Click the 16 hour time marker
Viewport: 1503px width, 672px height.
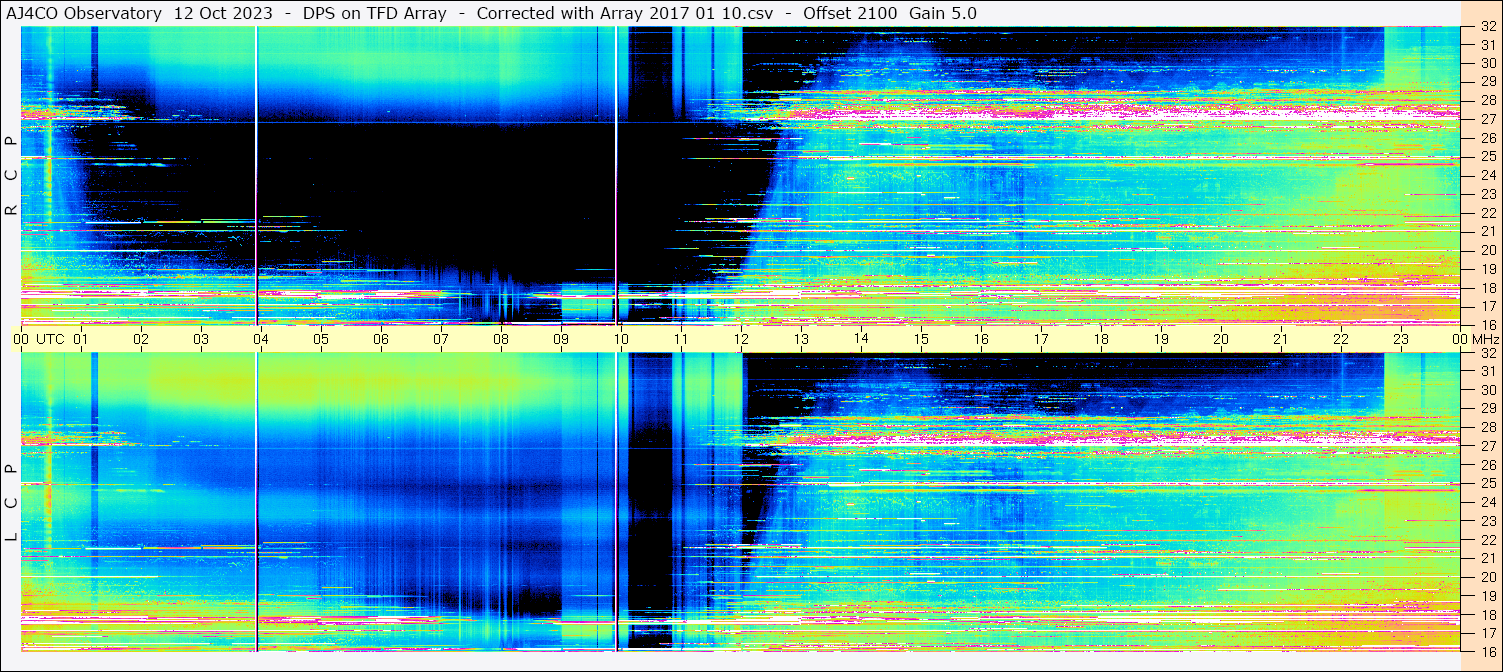(980, 339)
